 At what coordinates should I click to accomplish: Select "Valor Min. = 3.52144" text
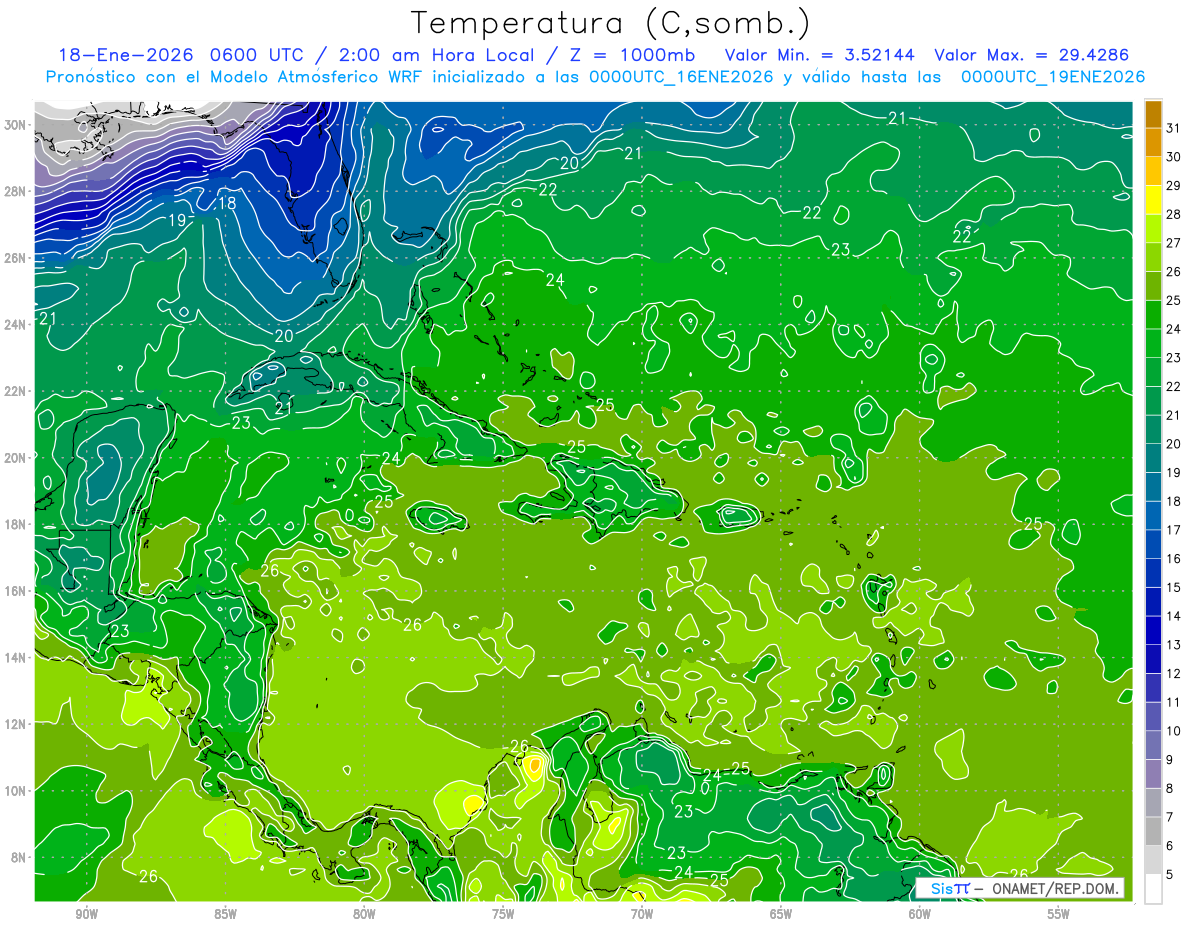(x=820, y=56)
